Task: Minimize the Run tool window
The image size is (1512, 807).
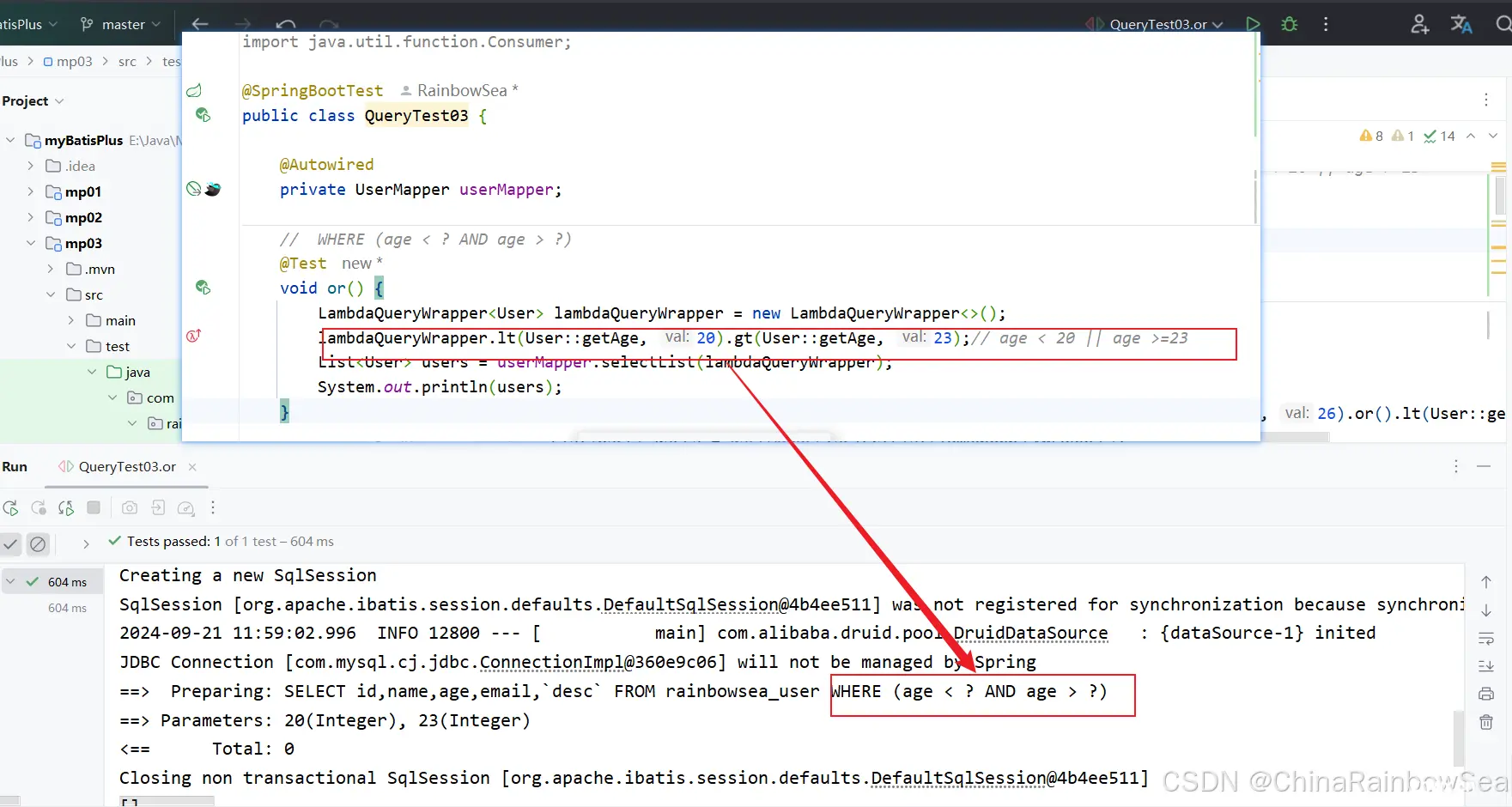Action: tap(1484, 466)
